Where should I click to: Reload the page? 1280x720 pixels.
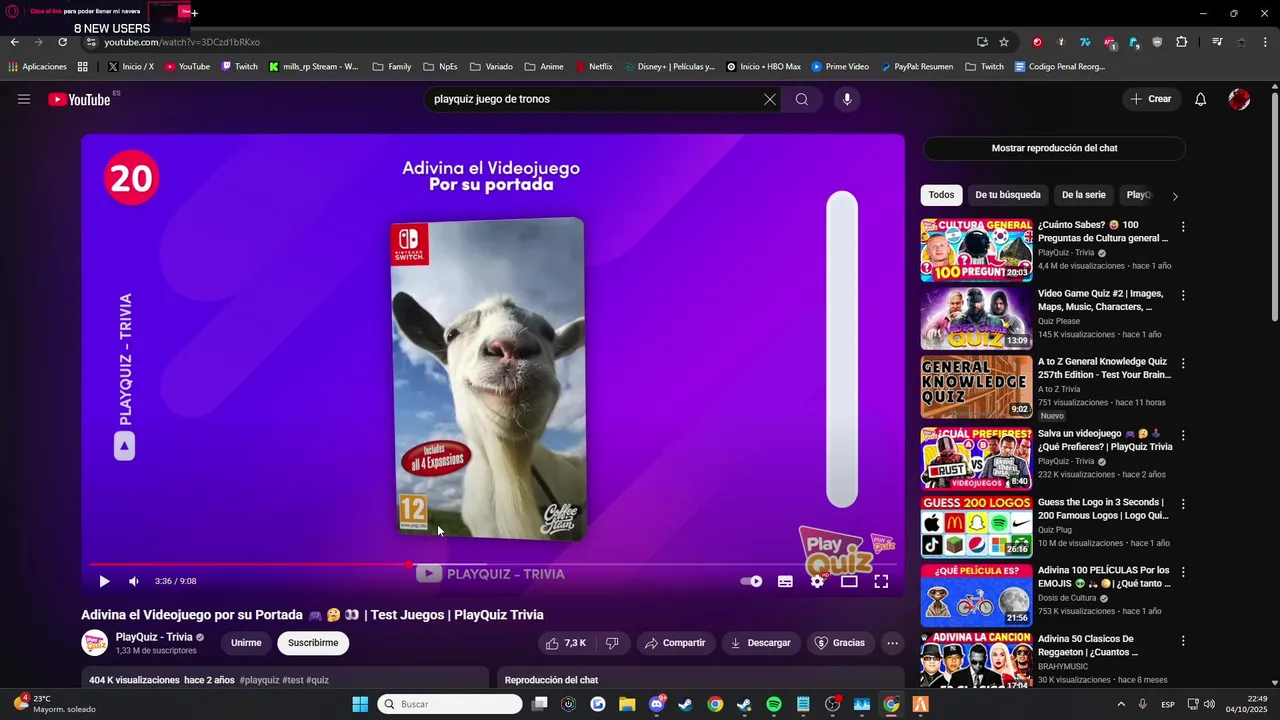click(x=62, y=42)
